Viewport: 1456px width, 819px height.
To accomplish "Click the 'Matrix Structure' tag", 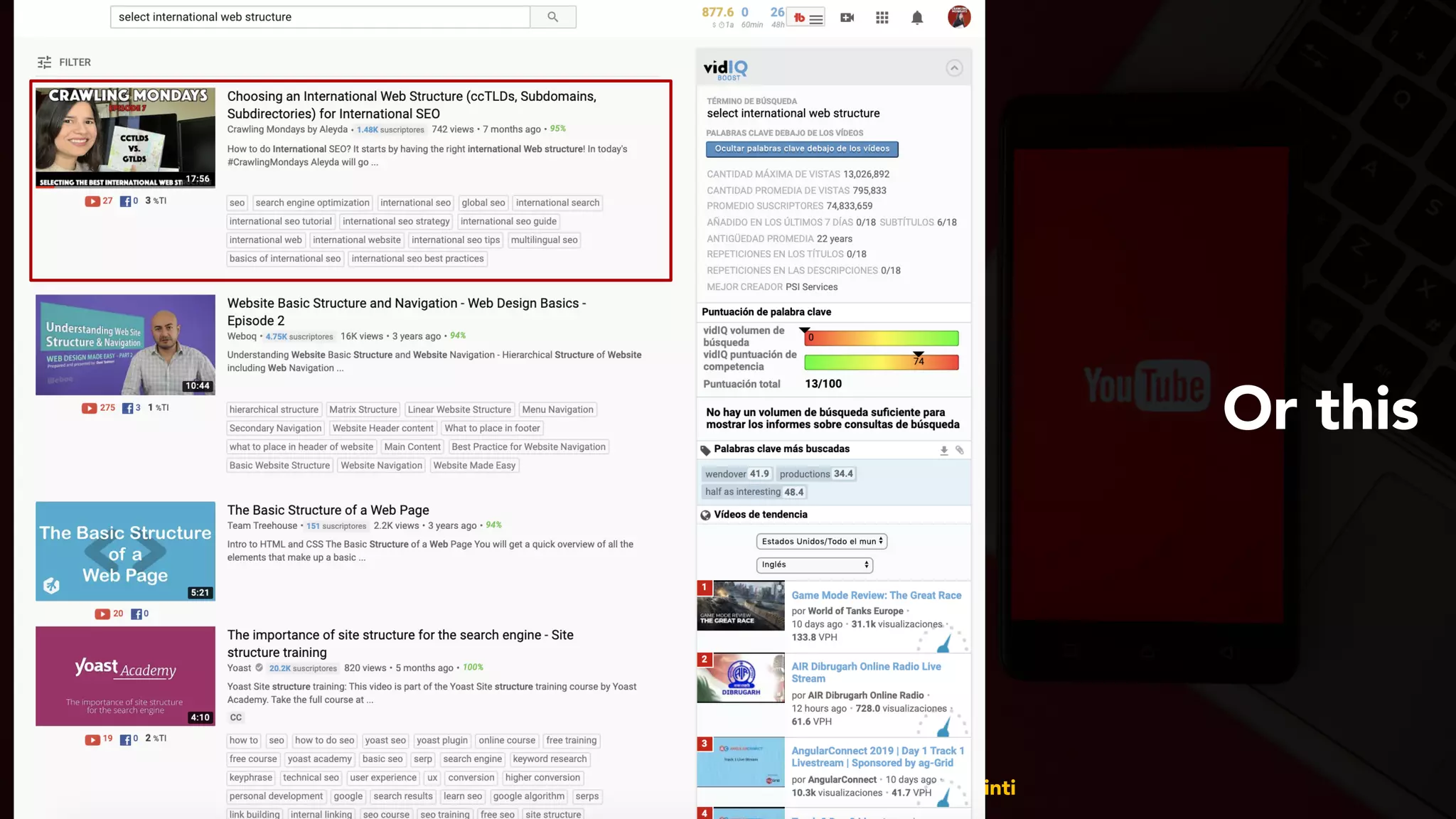I will pyautogui.click(x=363, y=410).
